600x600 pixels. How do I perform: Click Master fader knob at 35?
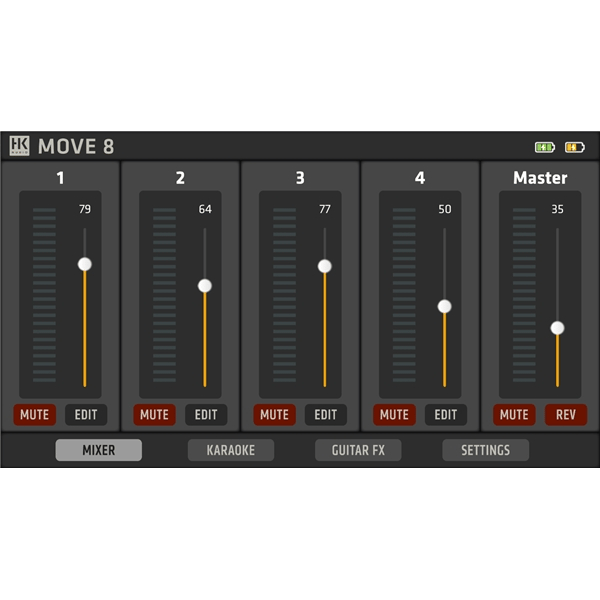[x=558, y=328]
